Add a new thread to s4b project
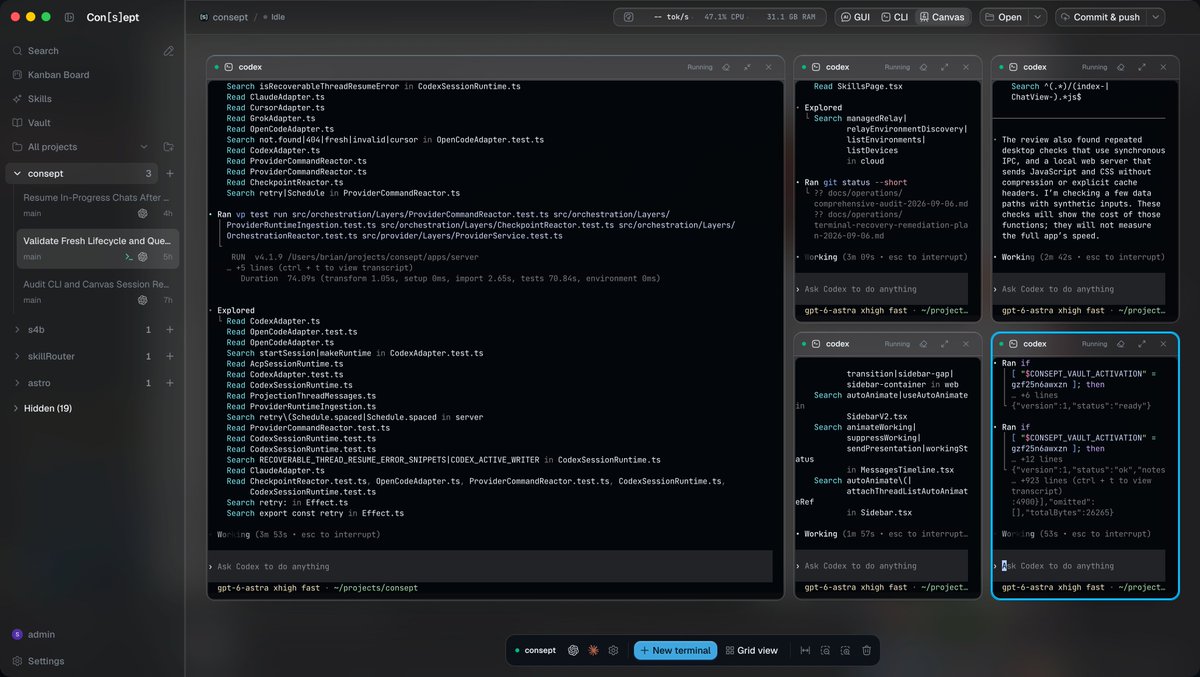The width and height of the screenshot is (1200, 677). pyautogui.click(x=169, y=329)
